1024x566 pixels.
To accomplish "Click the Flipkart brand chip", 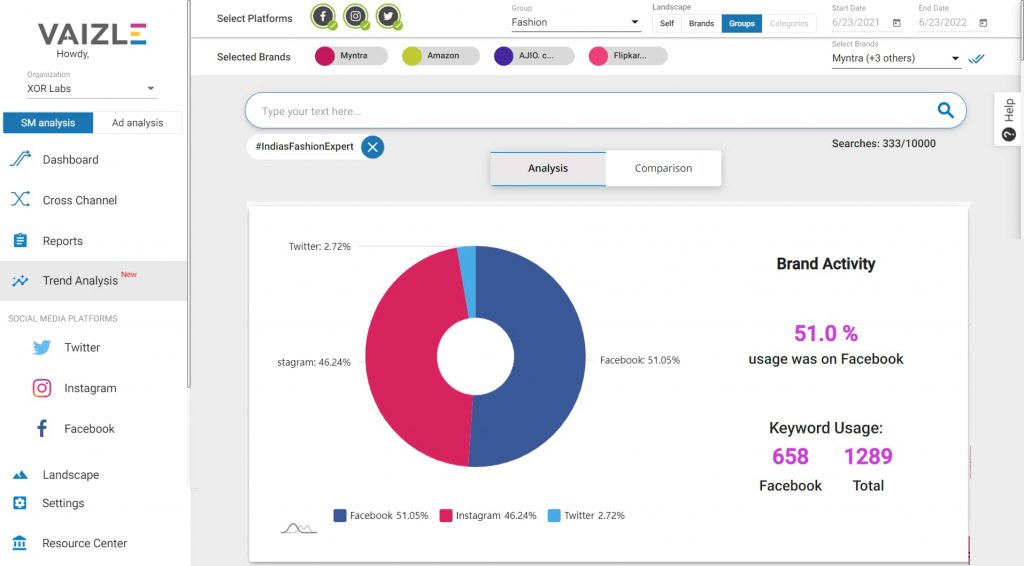I will (x=628, y=56).
